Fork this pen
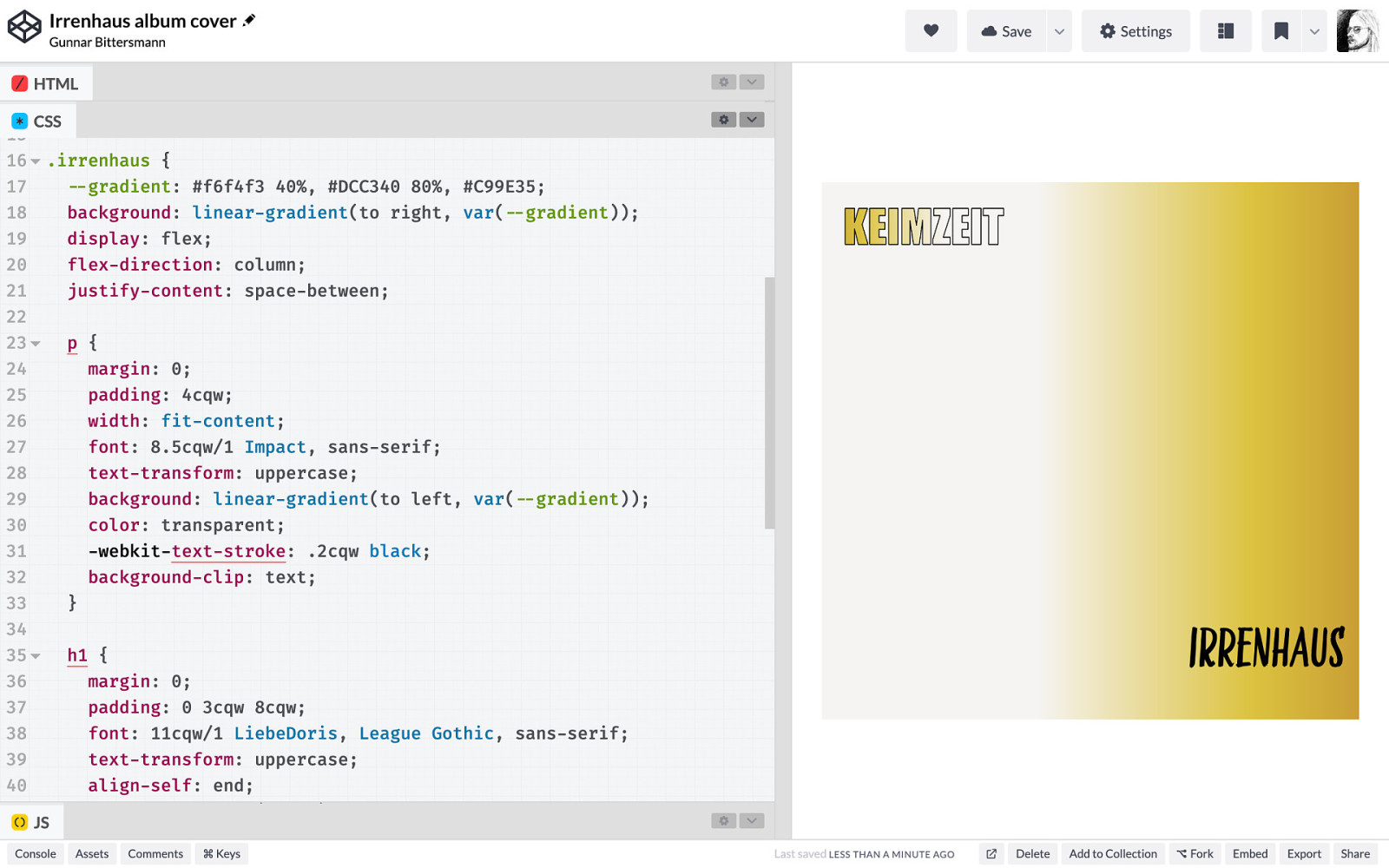The image size is (1389, 868). 1195,853
